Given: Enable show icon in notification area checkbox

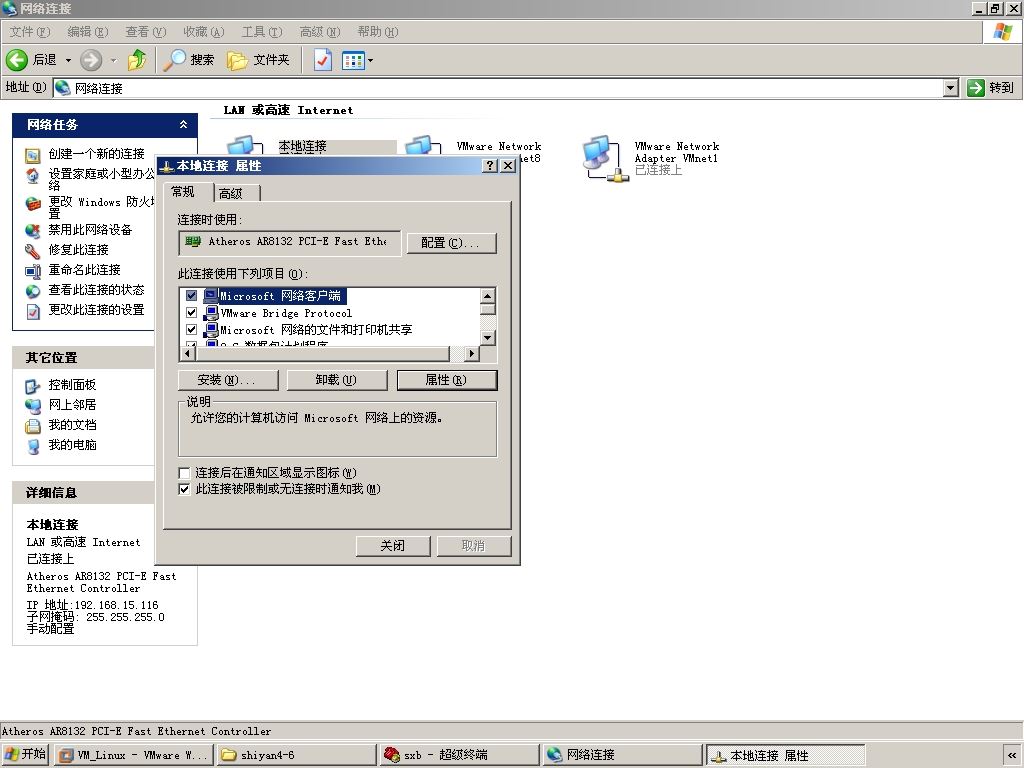Looking at the screenshot, I should click(185, 473).
